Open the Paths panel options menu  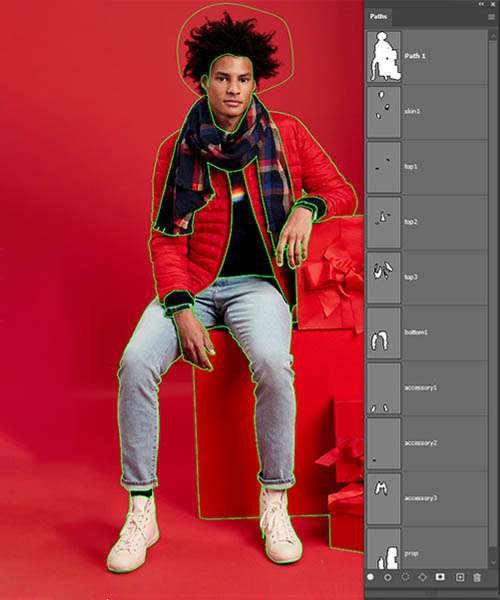[492, 17]
